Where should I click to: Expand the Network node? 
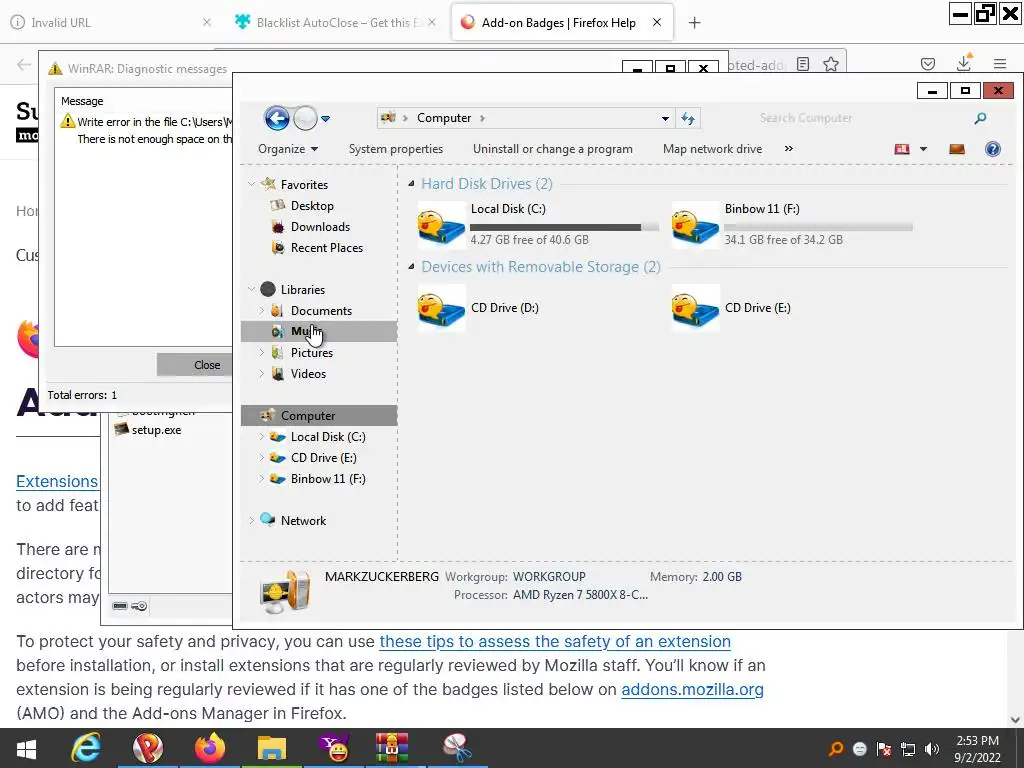point(251,520)
